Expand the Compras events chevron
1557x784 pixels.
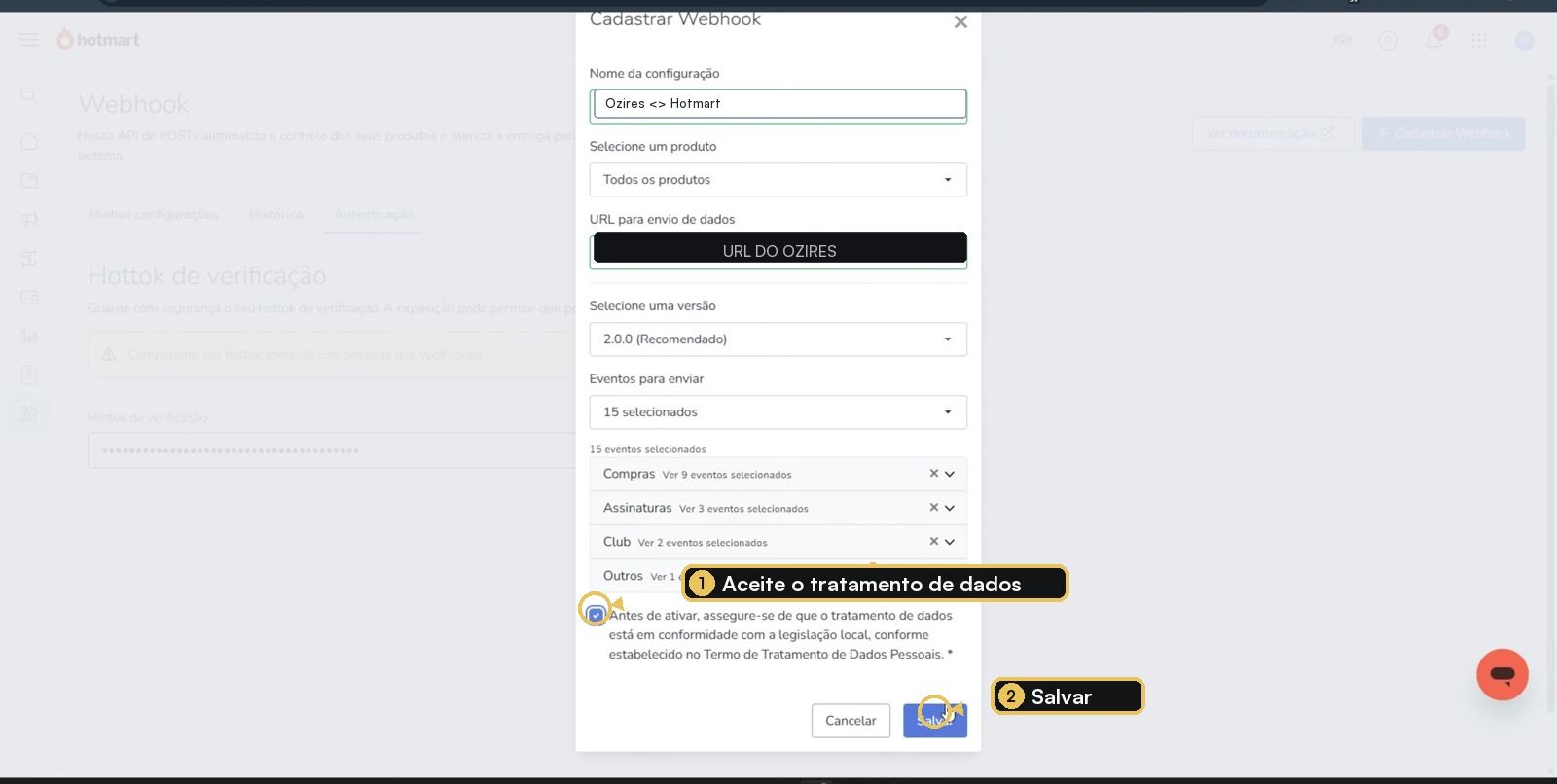click(x=950, y=474)
